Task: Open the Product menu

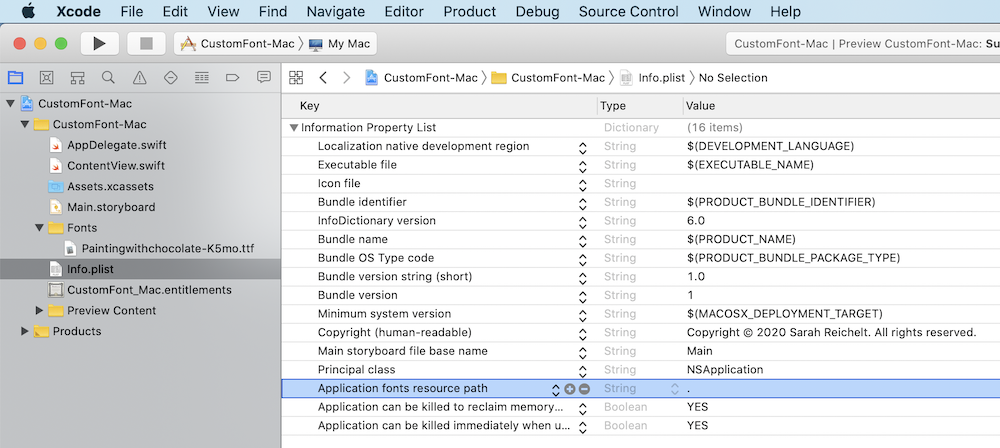Action: click(x=469, y=11)
